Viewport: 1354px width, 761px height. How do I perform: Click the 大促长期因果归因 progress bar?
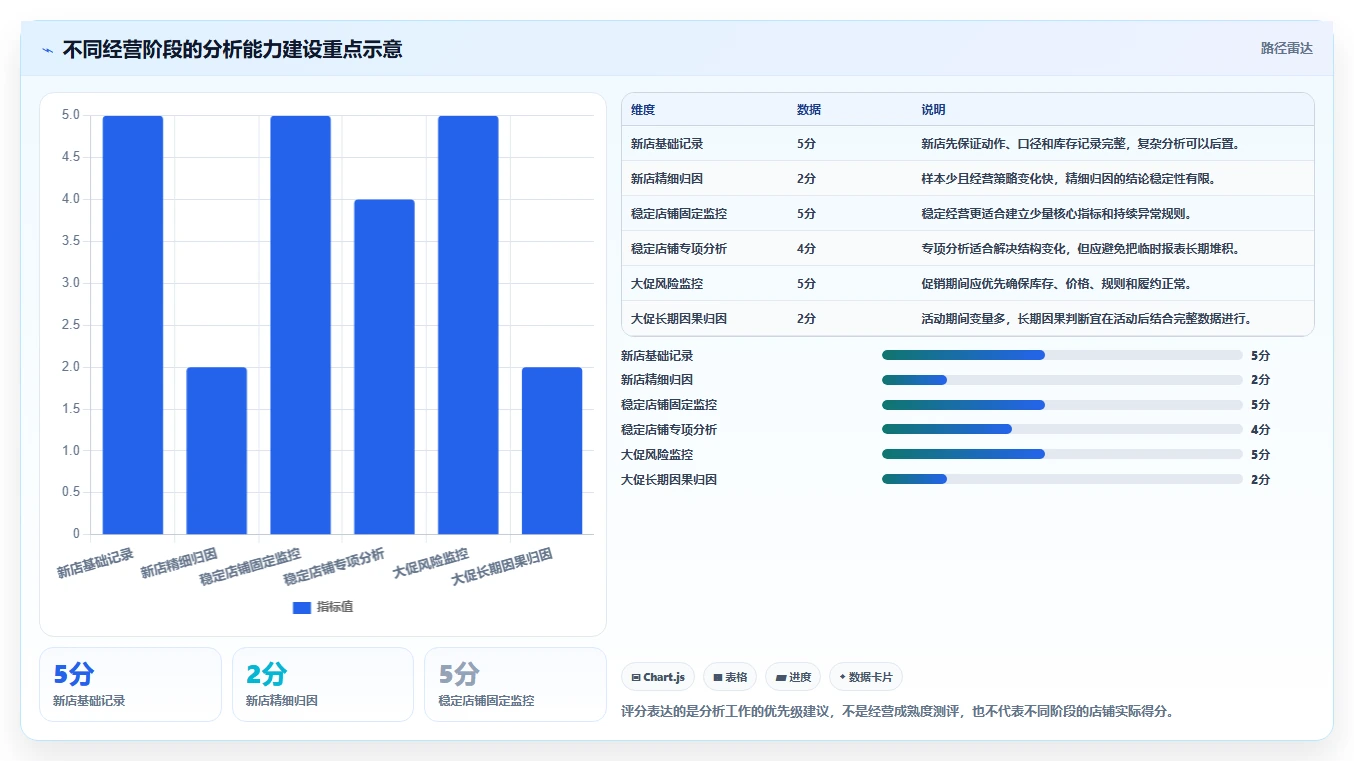pos(1062,479)
